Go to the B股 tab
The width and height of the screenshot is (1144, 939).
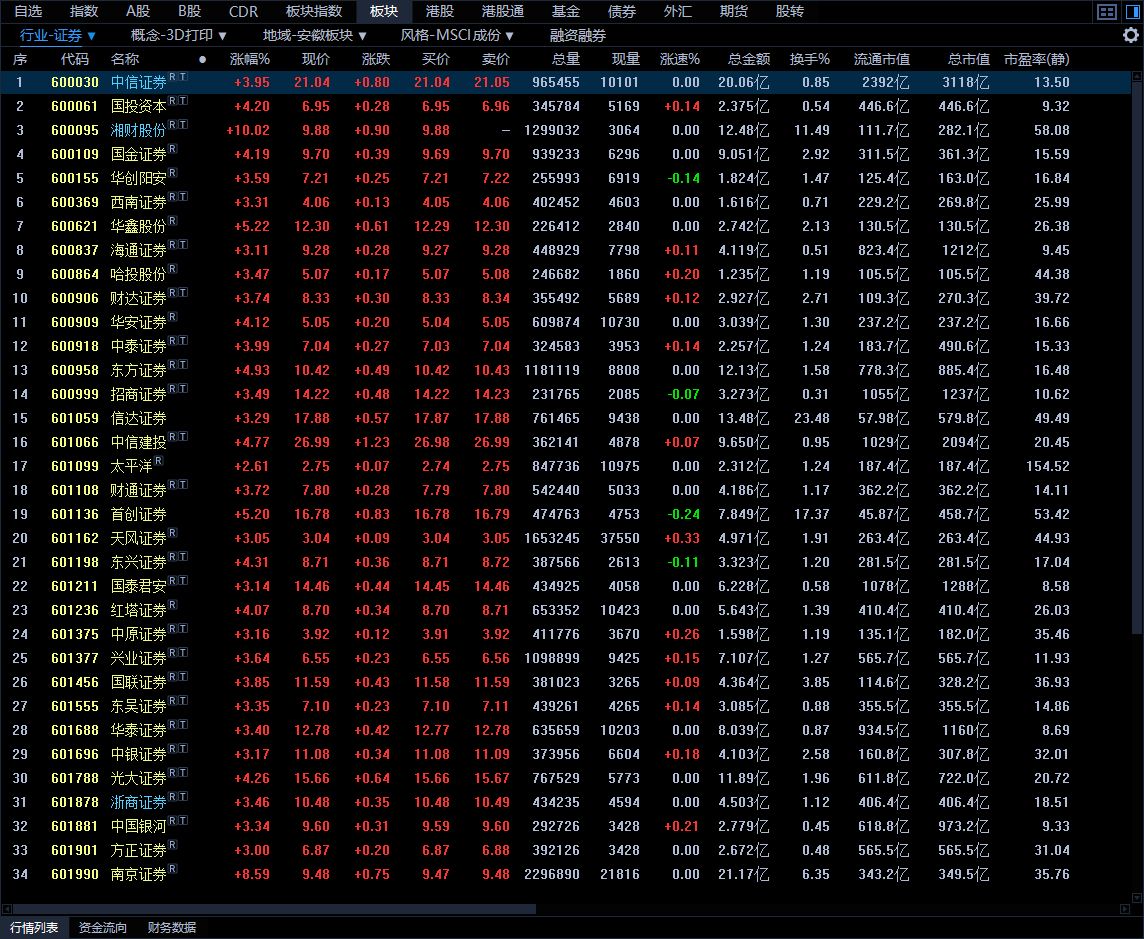pyautogui.click(x=190, y=11)
